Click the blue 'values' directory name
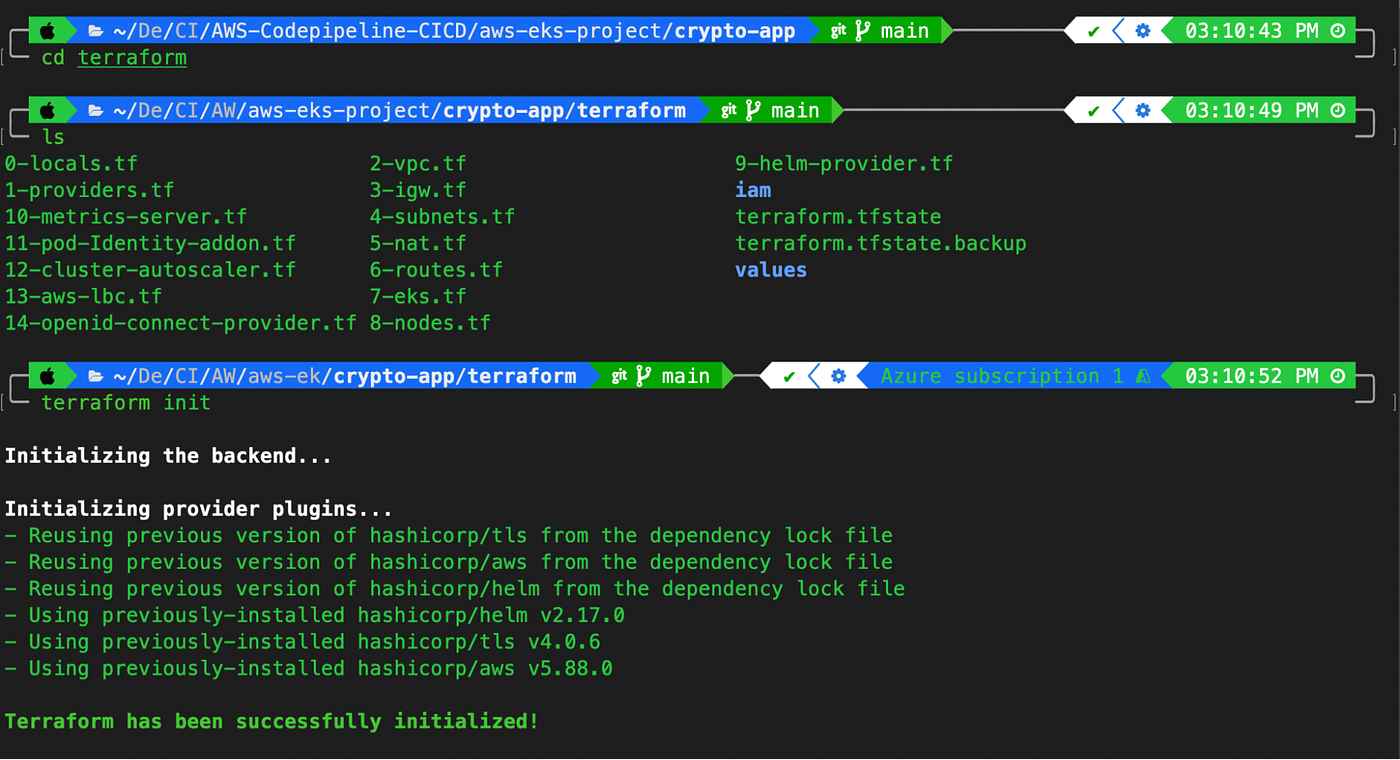 coord(771,270)
